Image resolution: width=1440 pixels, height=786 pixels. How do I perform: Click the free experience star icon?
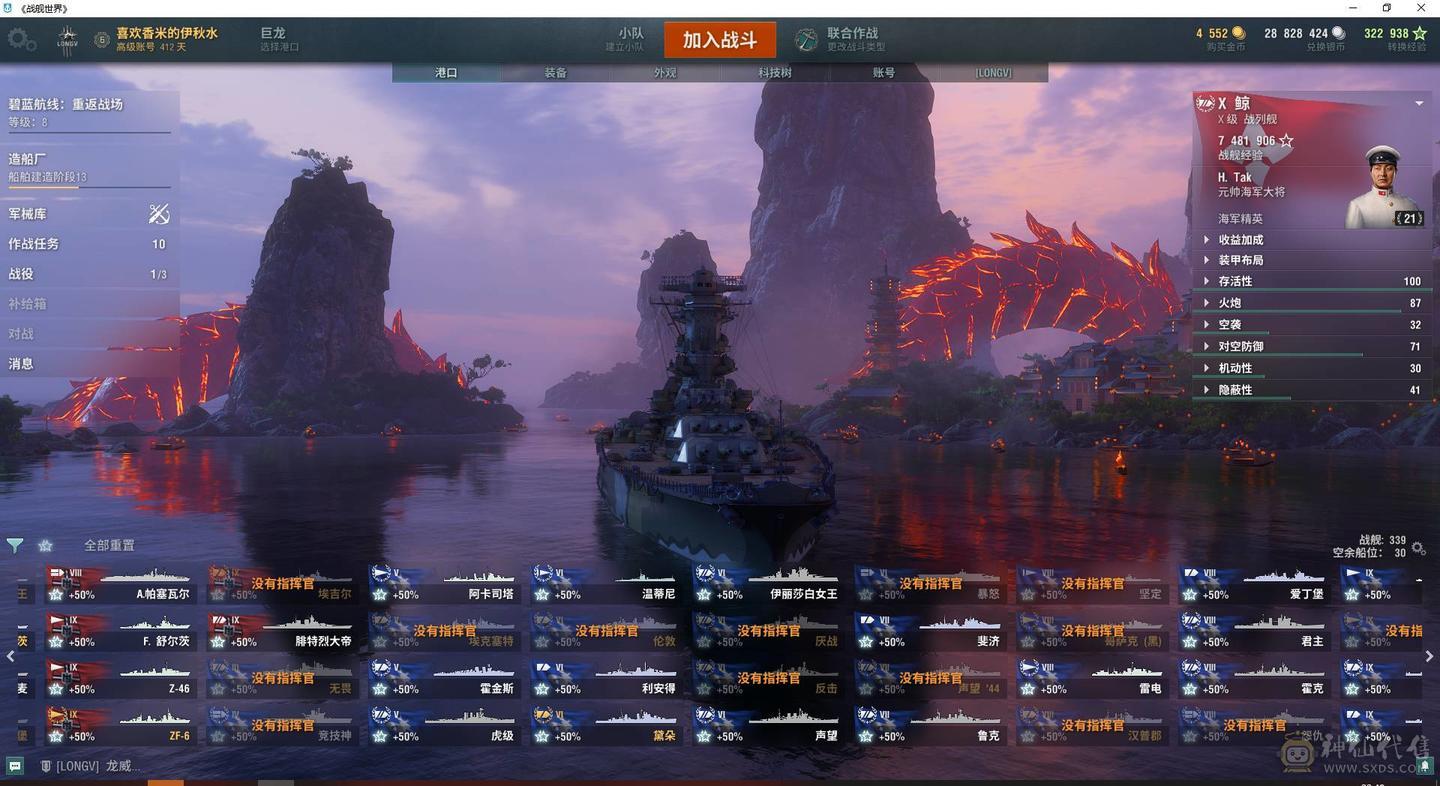point(1419,33)
